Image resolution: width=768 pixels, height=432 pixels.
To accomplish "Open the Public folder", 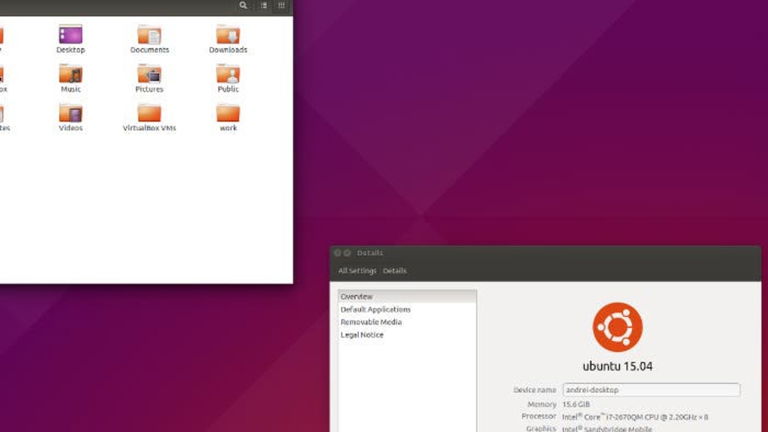I will 228,78.
